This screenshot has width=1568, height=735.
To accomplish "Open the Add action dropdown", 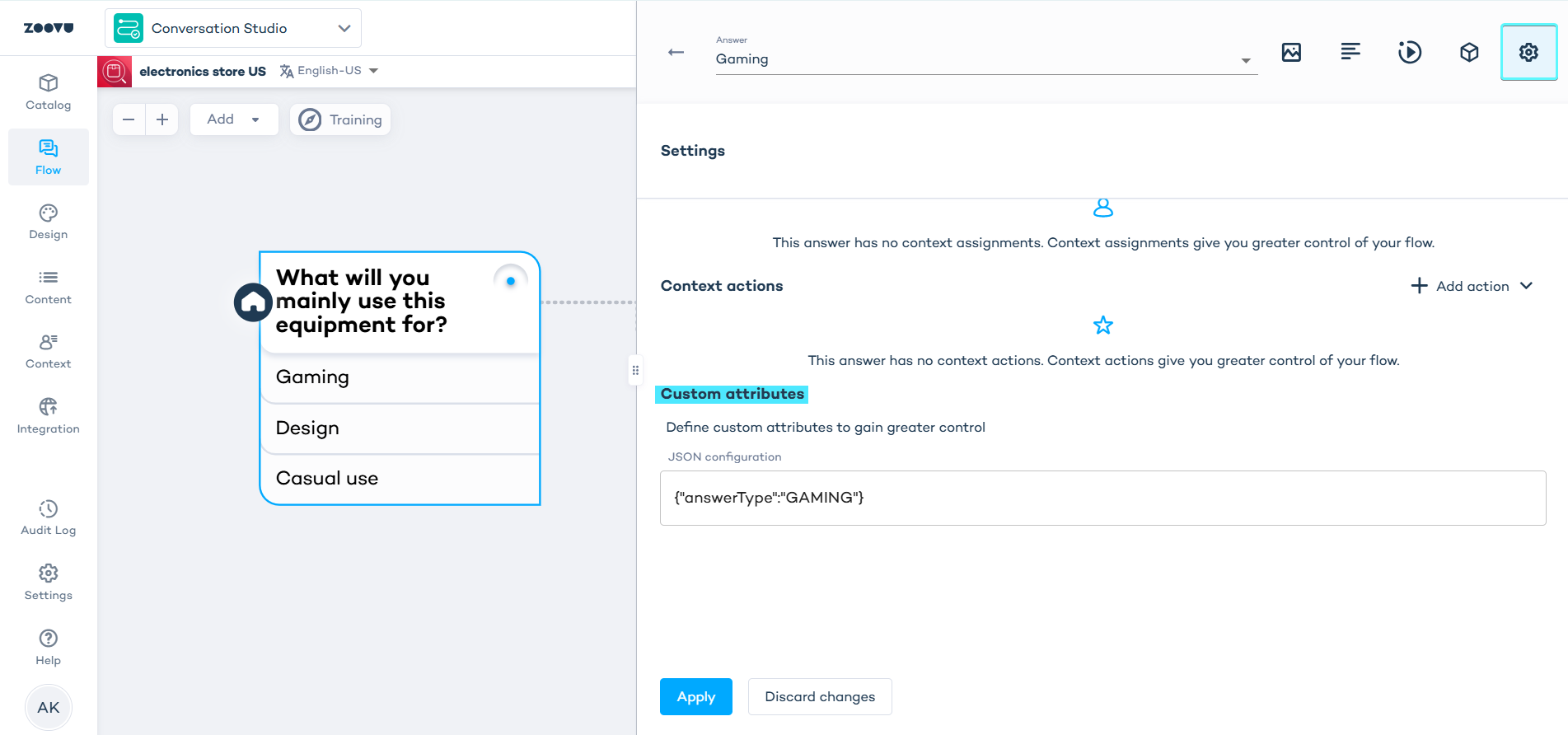I will 1472,286.
